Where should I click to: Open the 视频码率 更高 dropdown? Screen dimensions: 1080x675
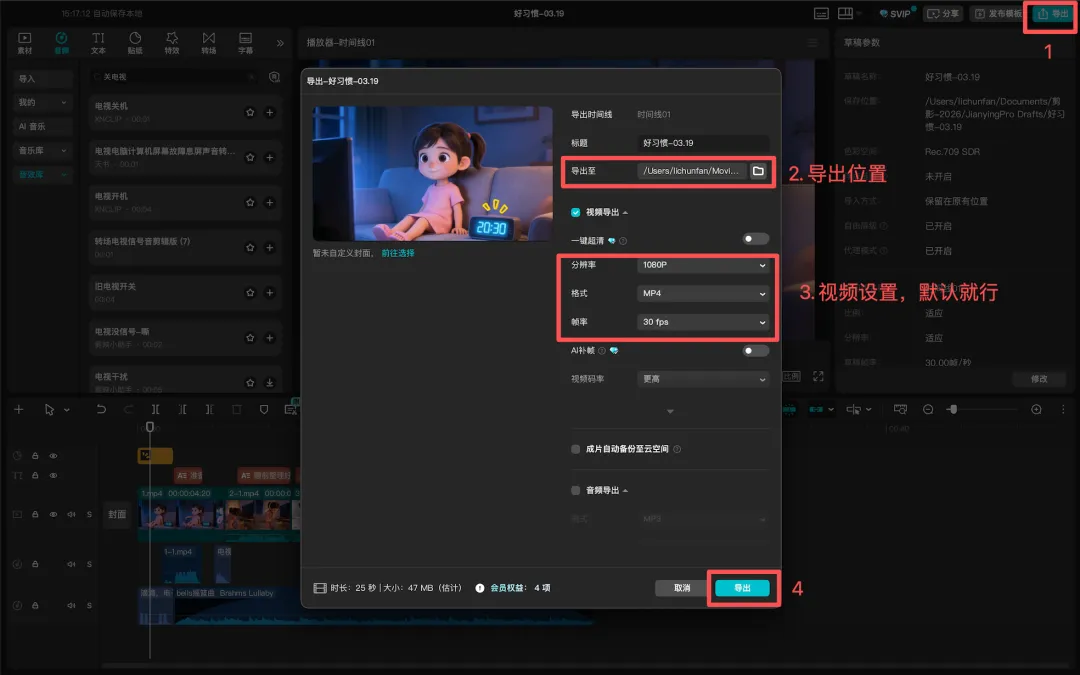click(703, 379)
